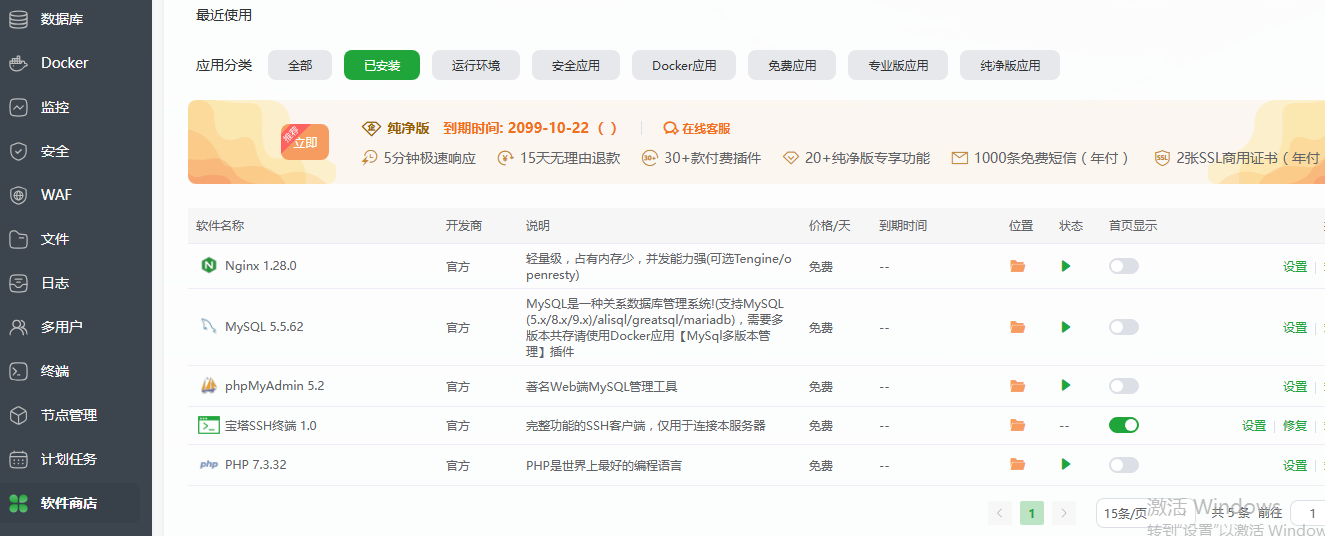Image resolution: width=1325 pixels, height=536 pixels.
Task: Go to previous page arrow in pagination
Action: [1000, 513]
